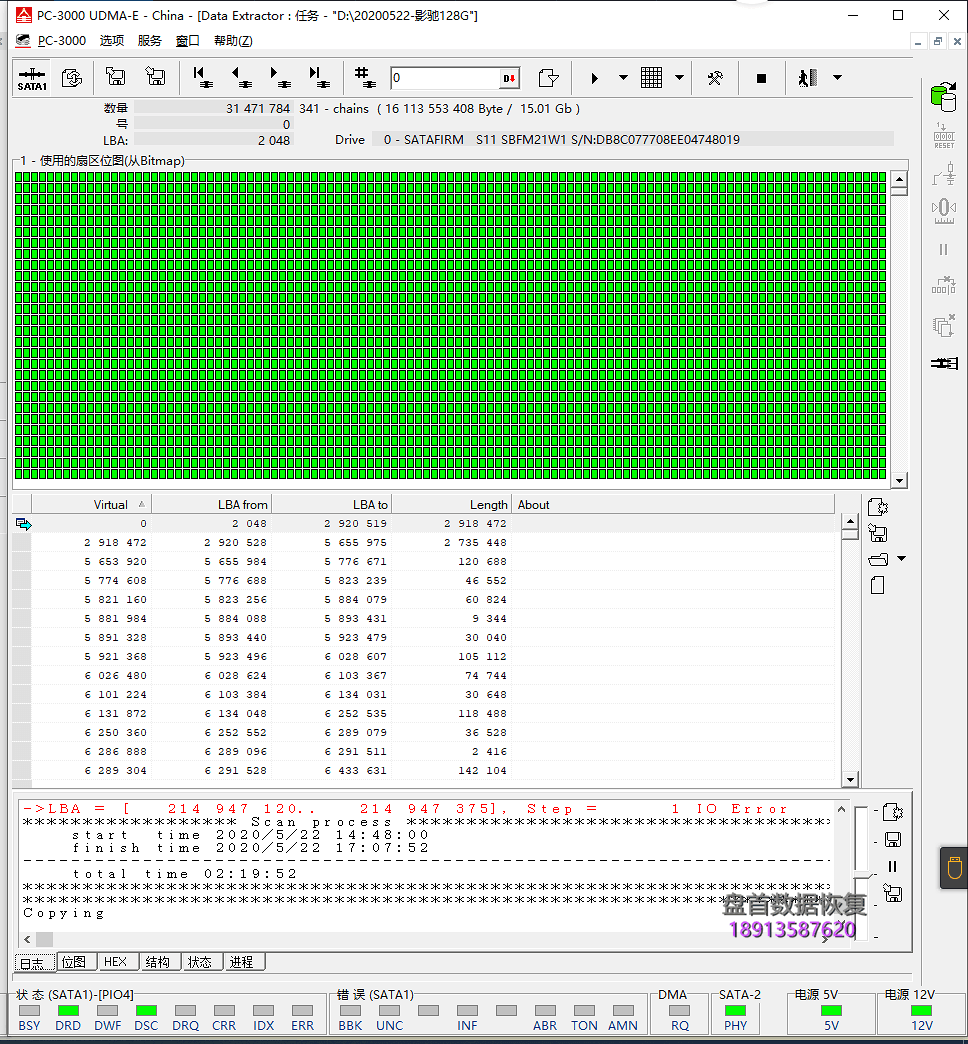Click chain table scrollbar down arrow
The height and width of the screenshot is (1044, 968).
point(849,779)
